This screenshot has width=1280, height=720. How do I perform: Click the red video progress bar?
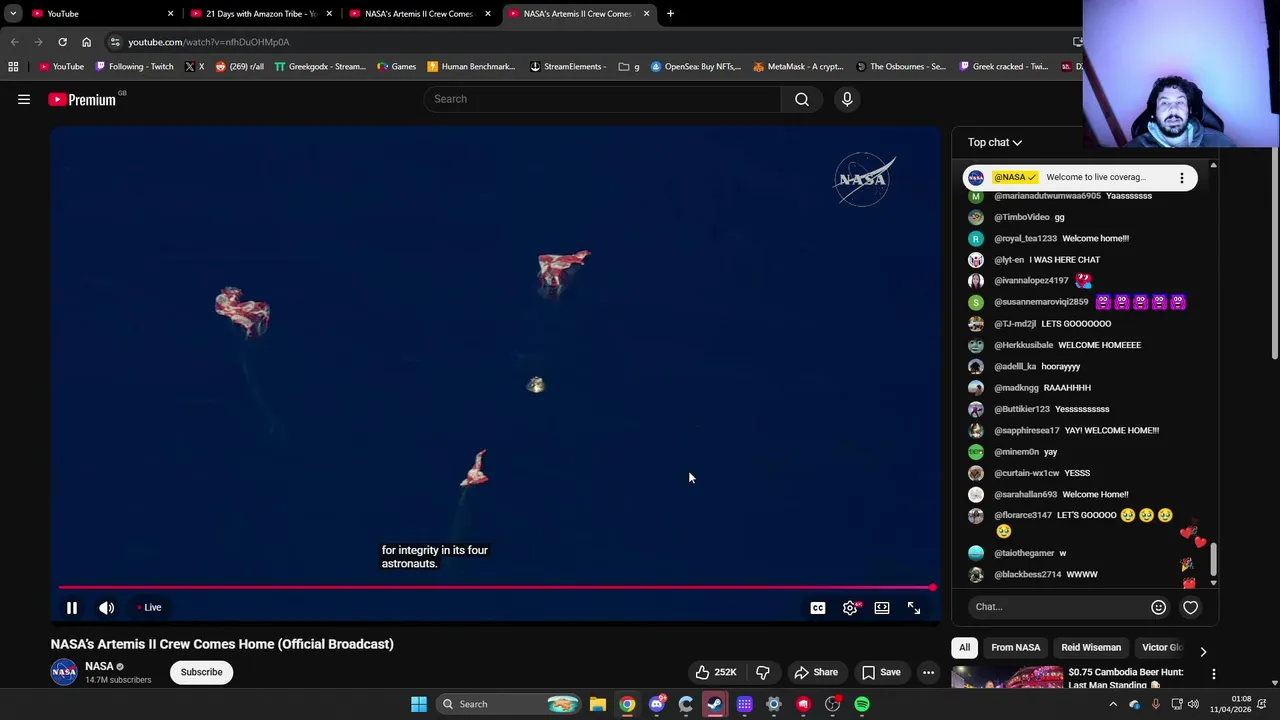coord(495,588)
